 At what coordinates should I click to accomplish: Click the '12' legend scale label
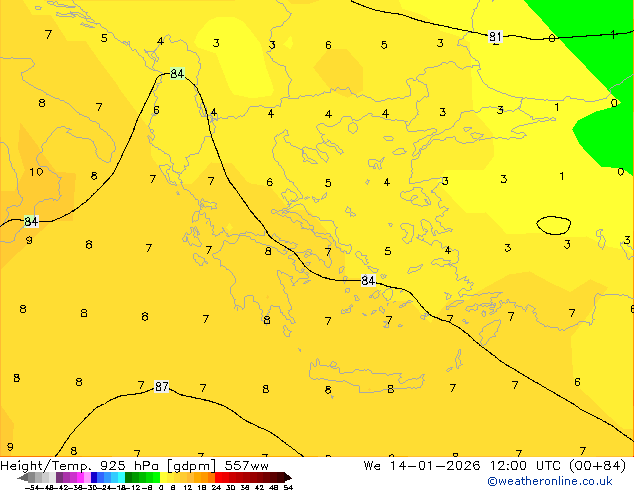(x=189, y=488)
